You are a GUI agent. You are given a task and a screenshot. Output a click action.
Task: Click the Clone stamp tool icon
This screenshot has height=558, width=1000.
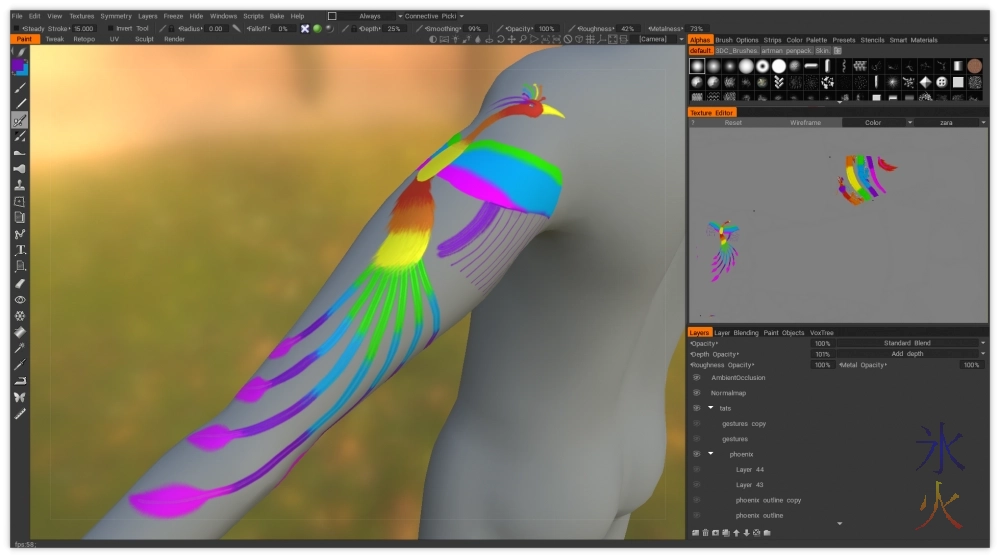pos(20,185)
